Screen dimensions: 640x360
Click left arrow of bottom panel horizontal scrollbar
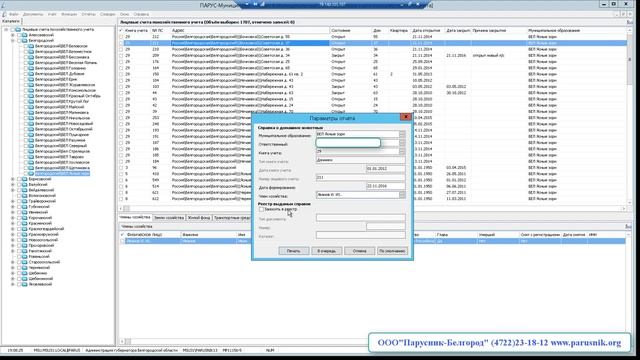[122, 341]
